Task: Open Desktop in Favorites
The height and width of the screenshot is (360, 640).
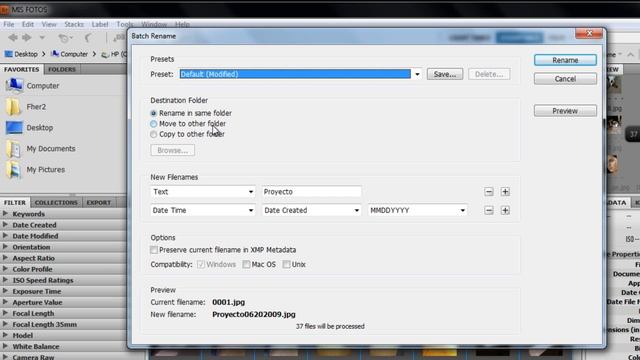Action: tap(40, 128)
